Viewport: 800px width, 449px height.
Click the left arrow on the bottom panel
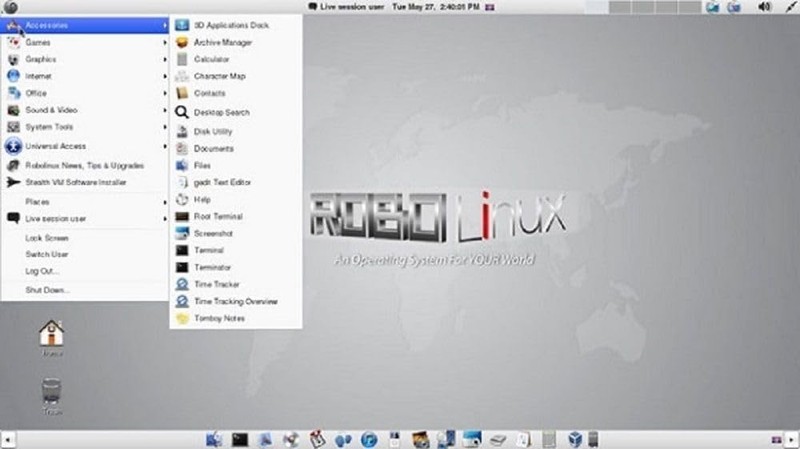[x=8, y=439]
